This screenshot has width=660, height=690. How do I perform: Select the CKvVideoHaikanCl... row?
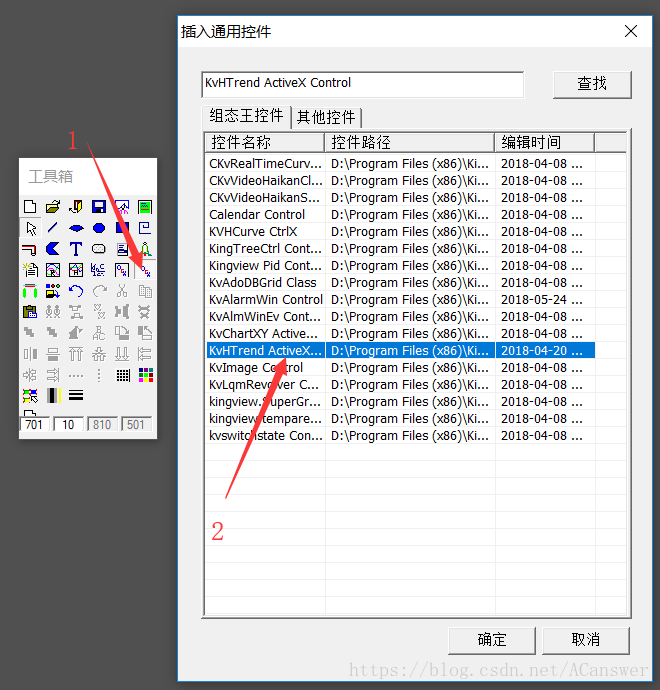point(400,181)
